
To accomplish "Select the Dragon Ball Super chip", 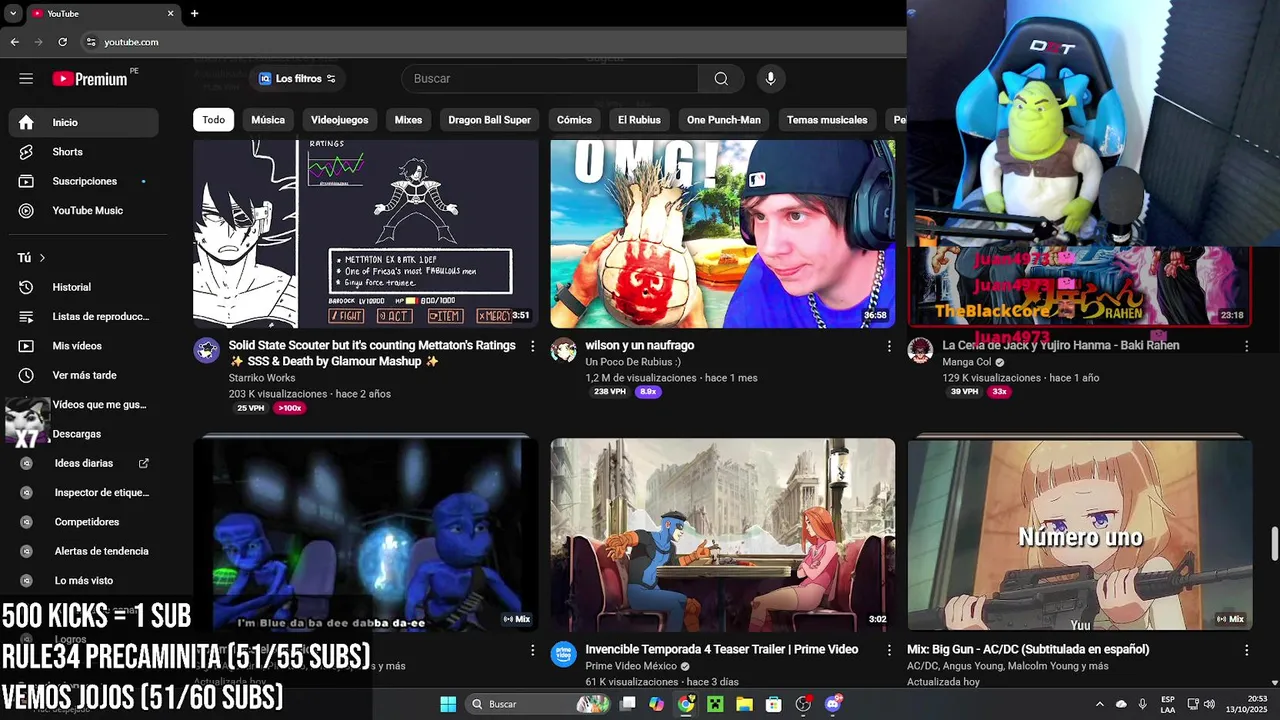I will coord(489,120).
